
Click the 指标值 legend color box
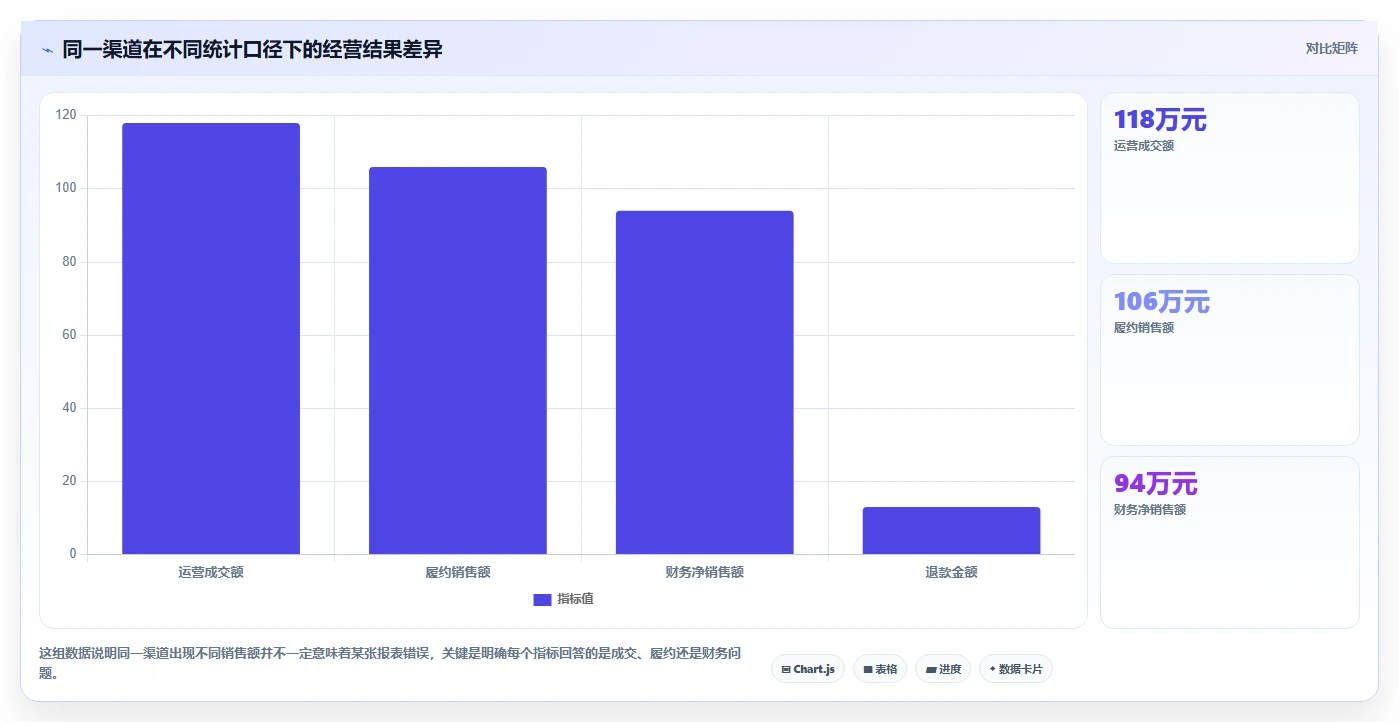[x=542, y=599]
